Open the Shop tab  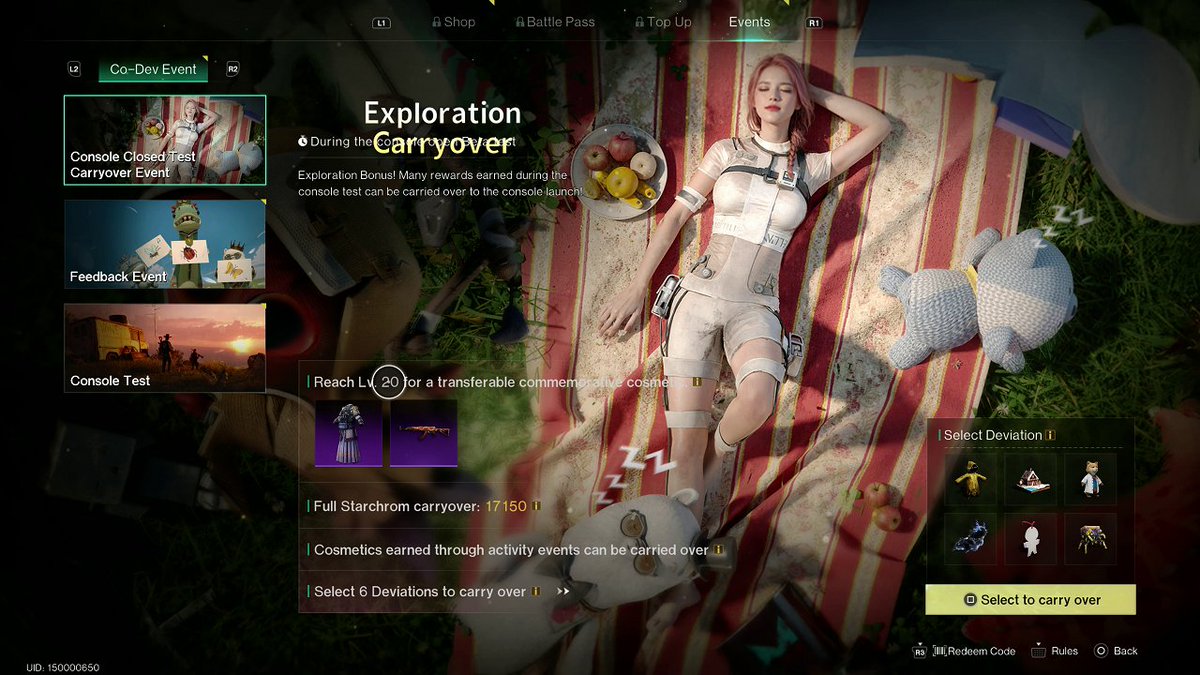point(453,22)
